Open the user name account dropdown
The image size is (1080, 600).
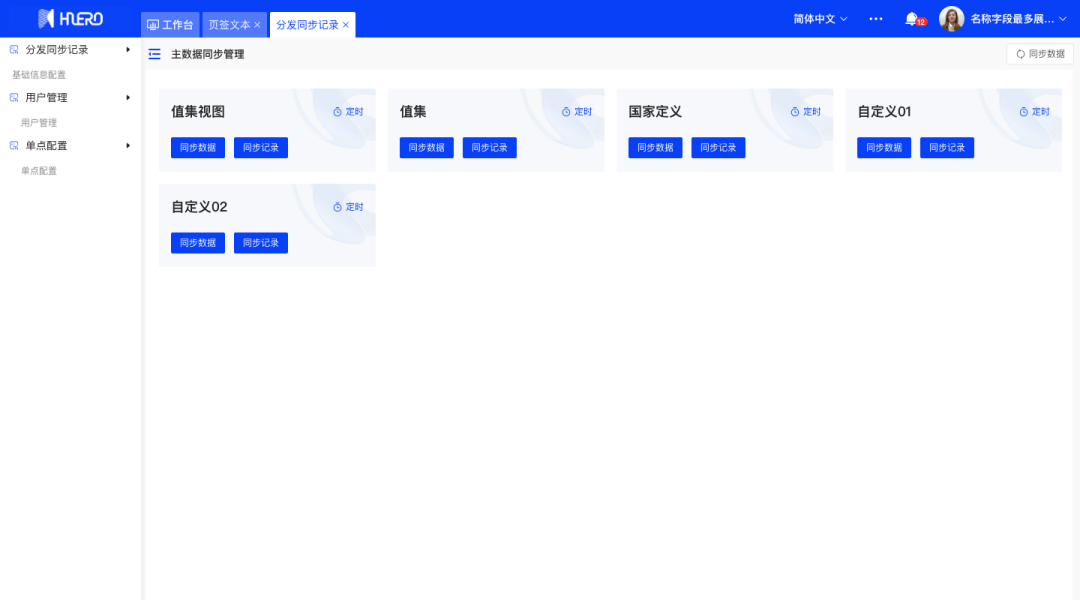(x=1018, y=19)
